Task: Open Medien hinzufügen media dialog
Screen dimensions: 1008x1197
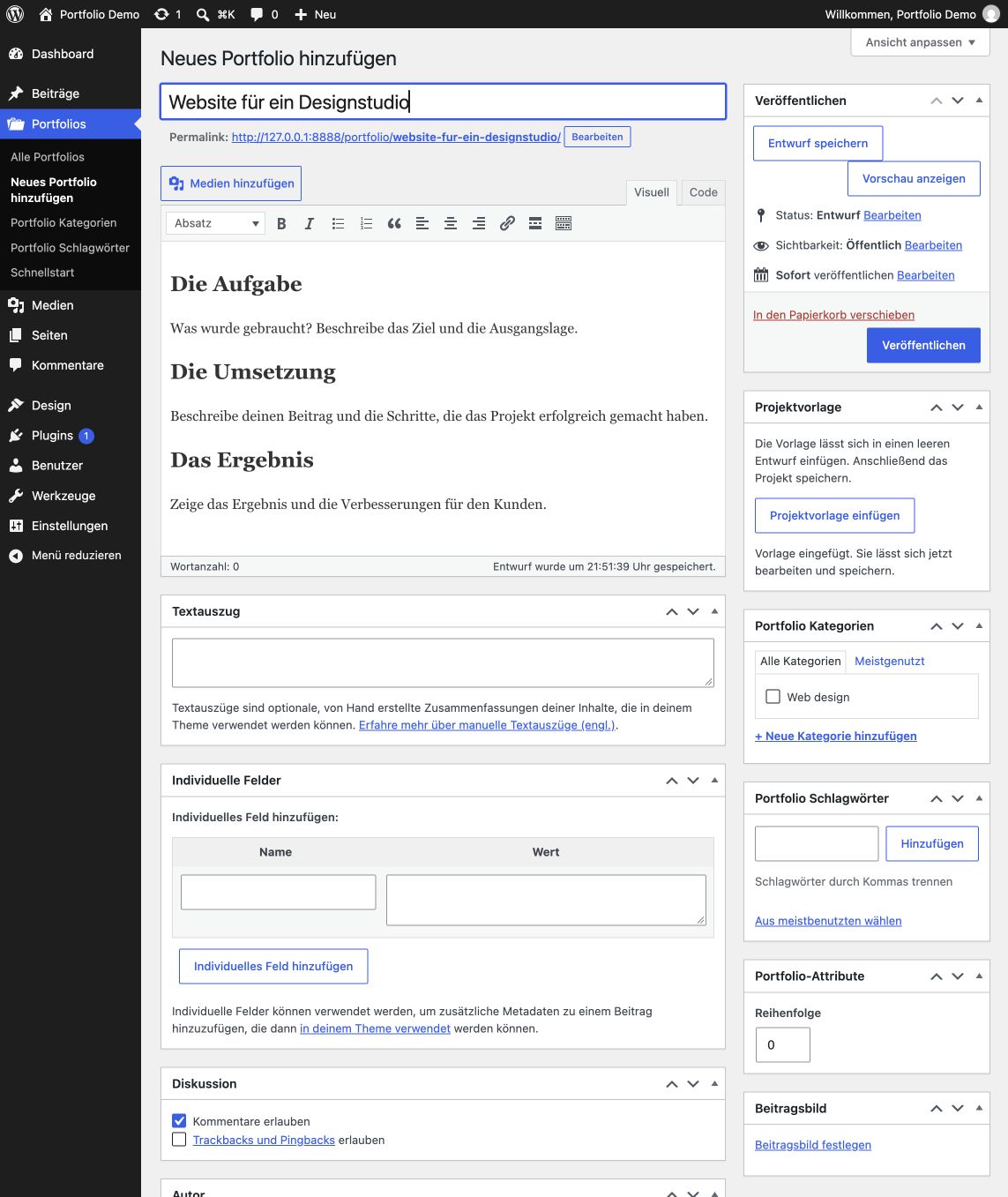Action: [x=231, y=183]
